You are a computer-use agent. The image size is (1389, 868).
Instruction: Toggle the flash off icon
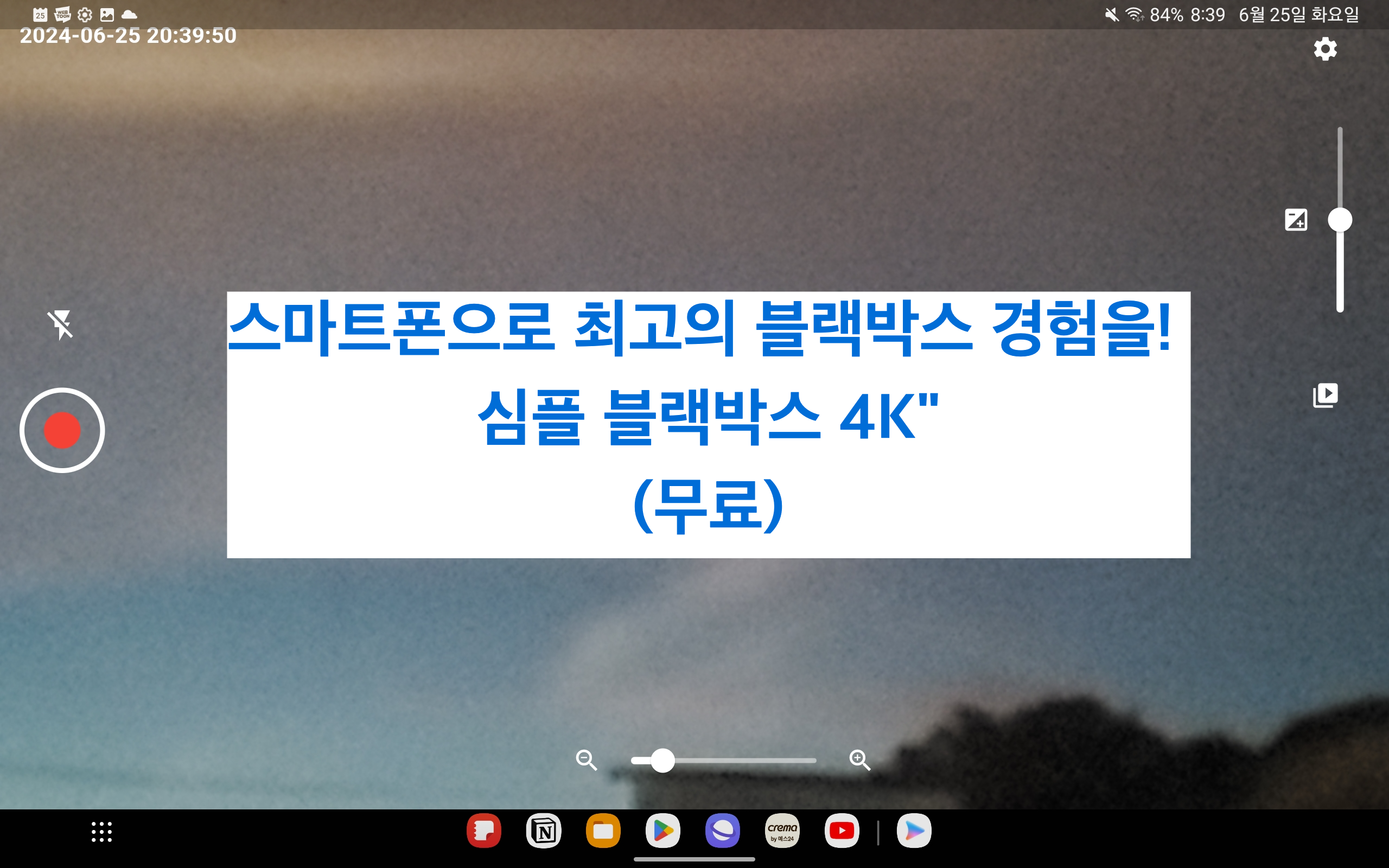coord(60,324)
